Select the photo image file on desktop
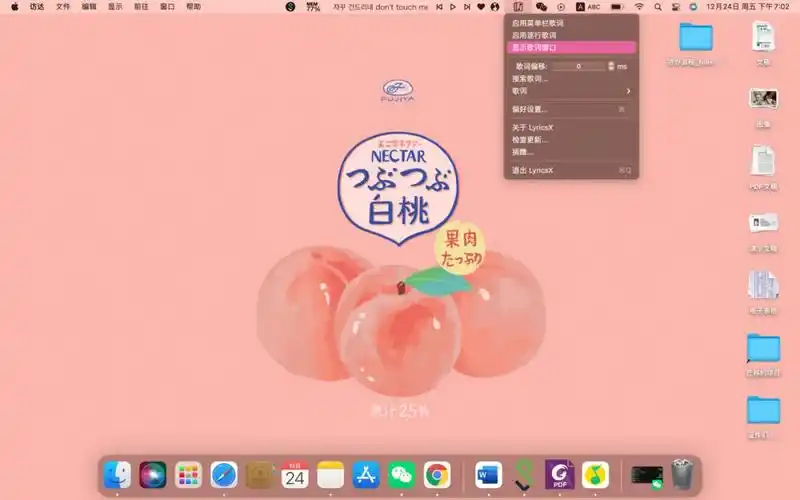The width and height of the screenshot is (800, 500). (763, 98)
